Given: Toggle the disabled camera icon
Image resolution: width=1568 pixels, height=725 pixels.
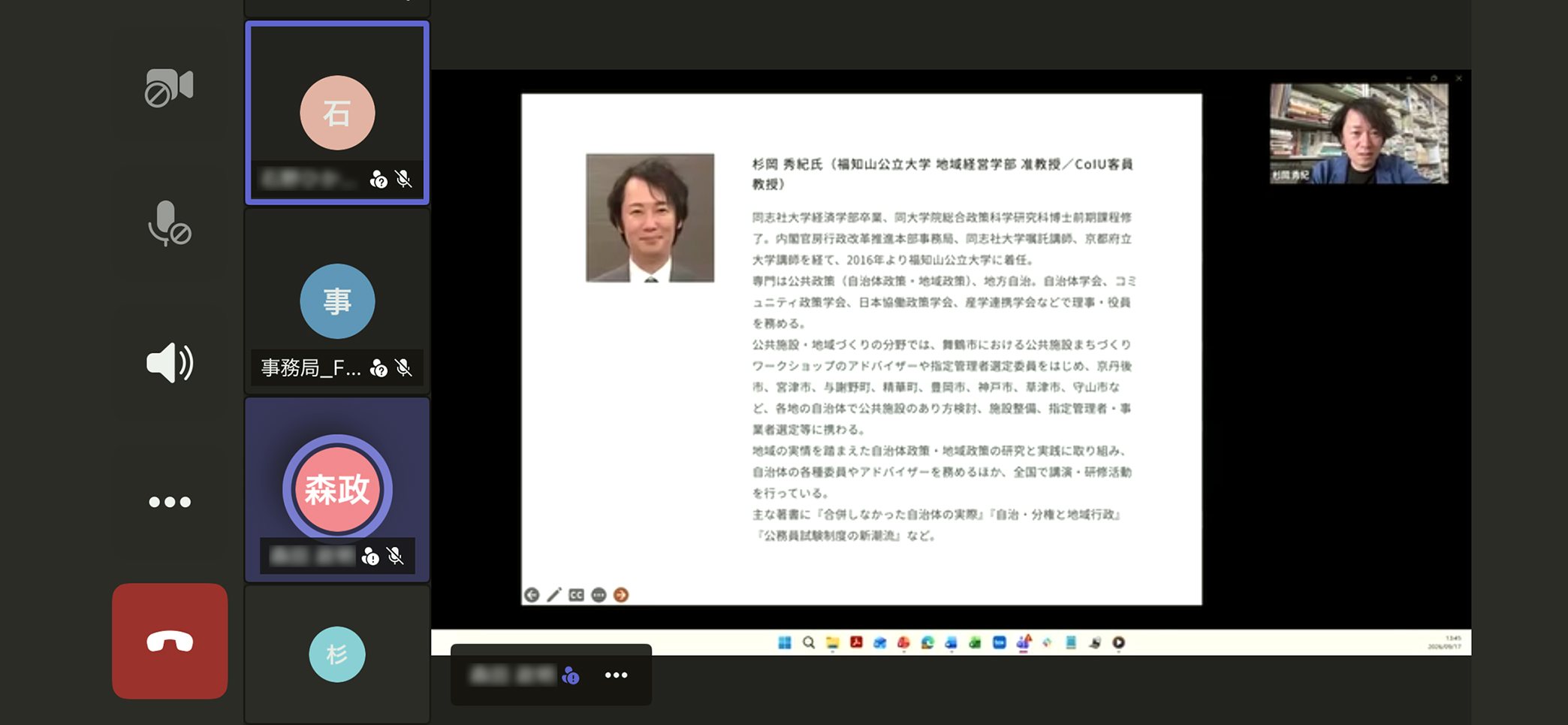Looking at the screenshot, I should 169,86.
